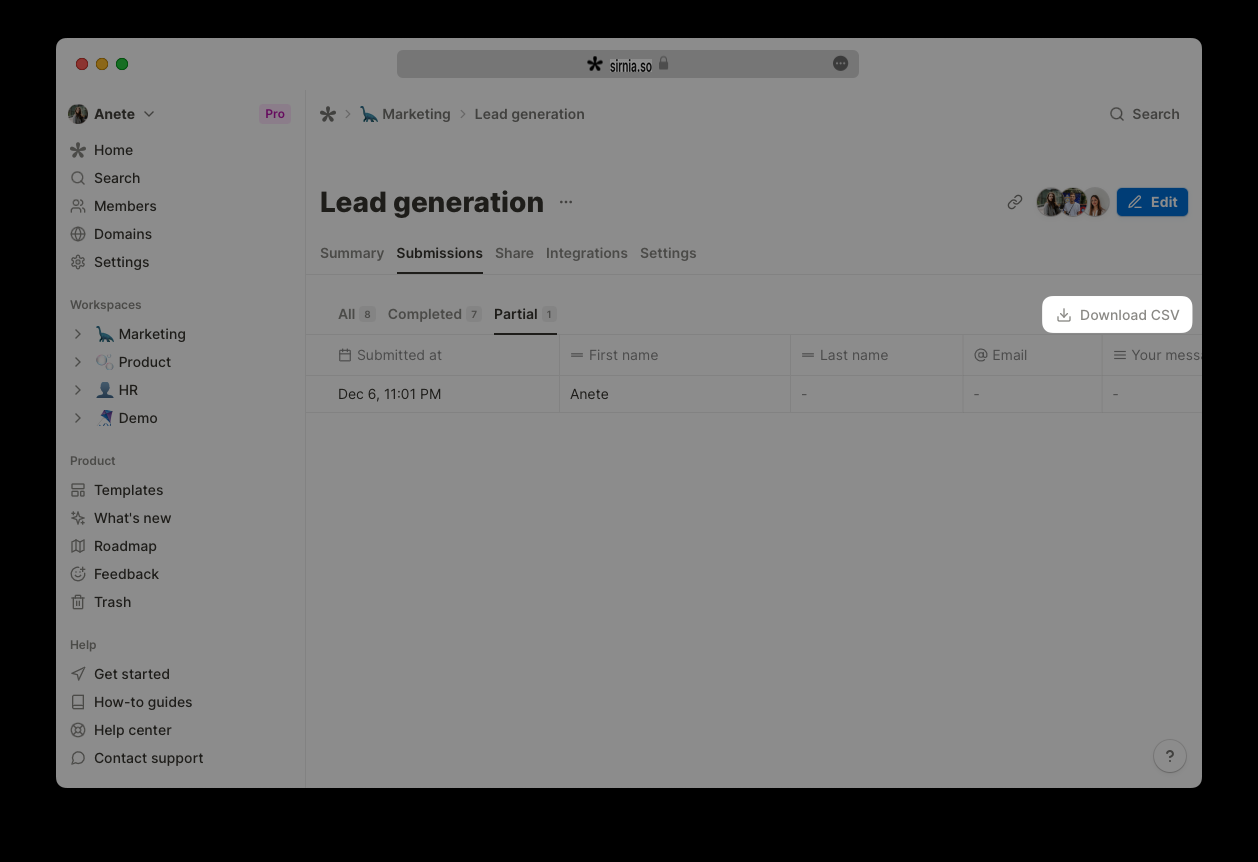
Task: Click the top-right Search button
Action: point(1144,114)
